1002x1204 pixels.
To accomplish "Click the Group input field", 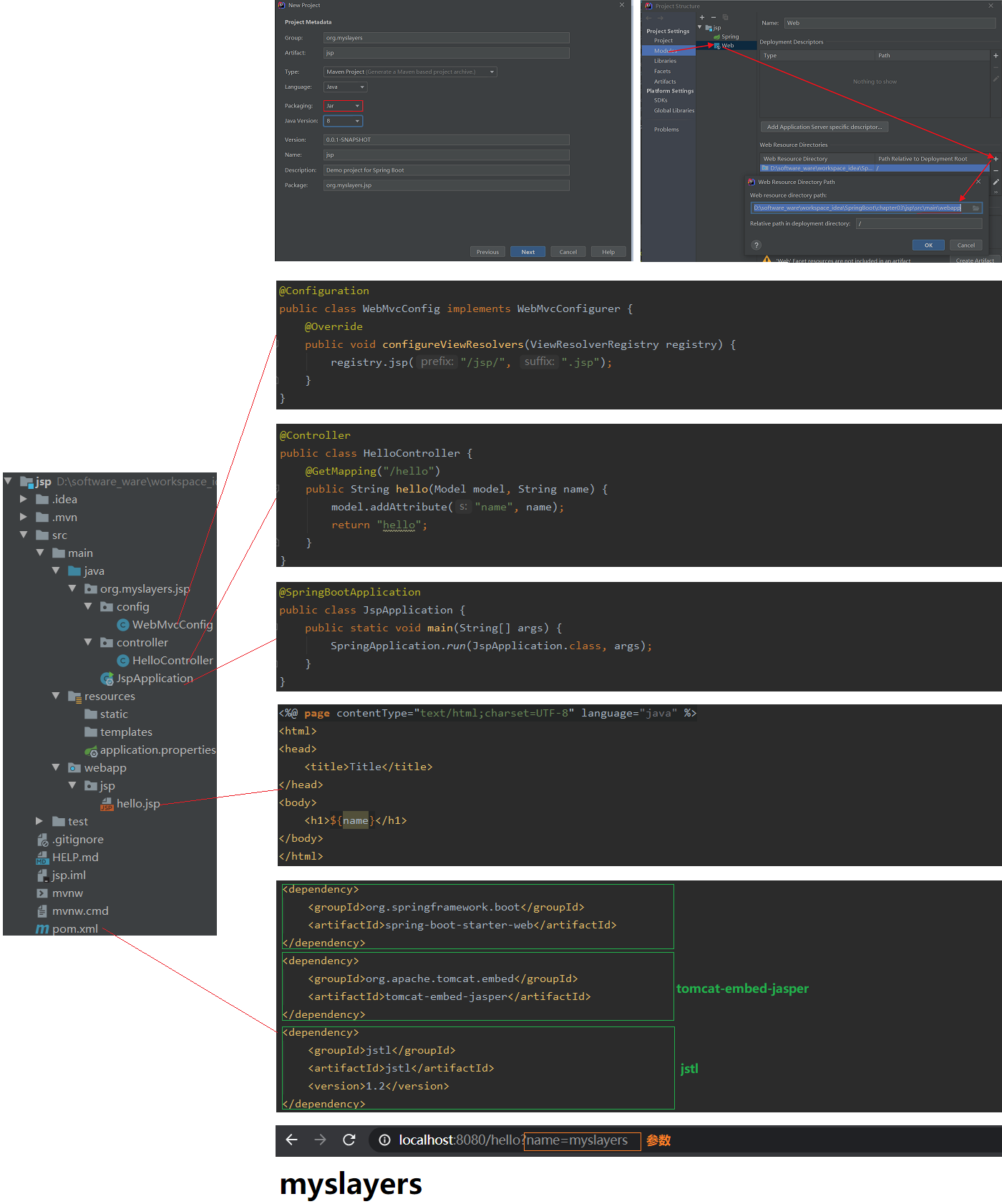I will point(446,38).
